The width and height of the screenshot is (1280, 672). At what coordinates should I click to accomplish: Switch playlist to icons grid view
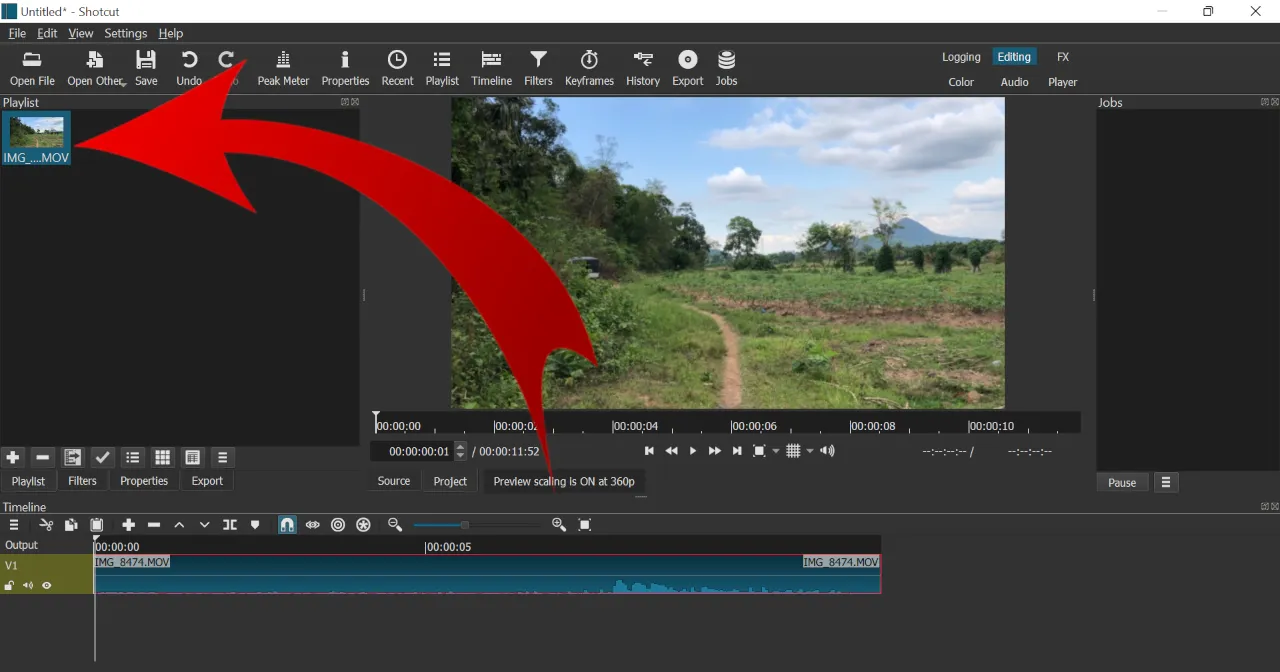point(163,457)
